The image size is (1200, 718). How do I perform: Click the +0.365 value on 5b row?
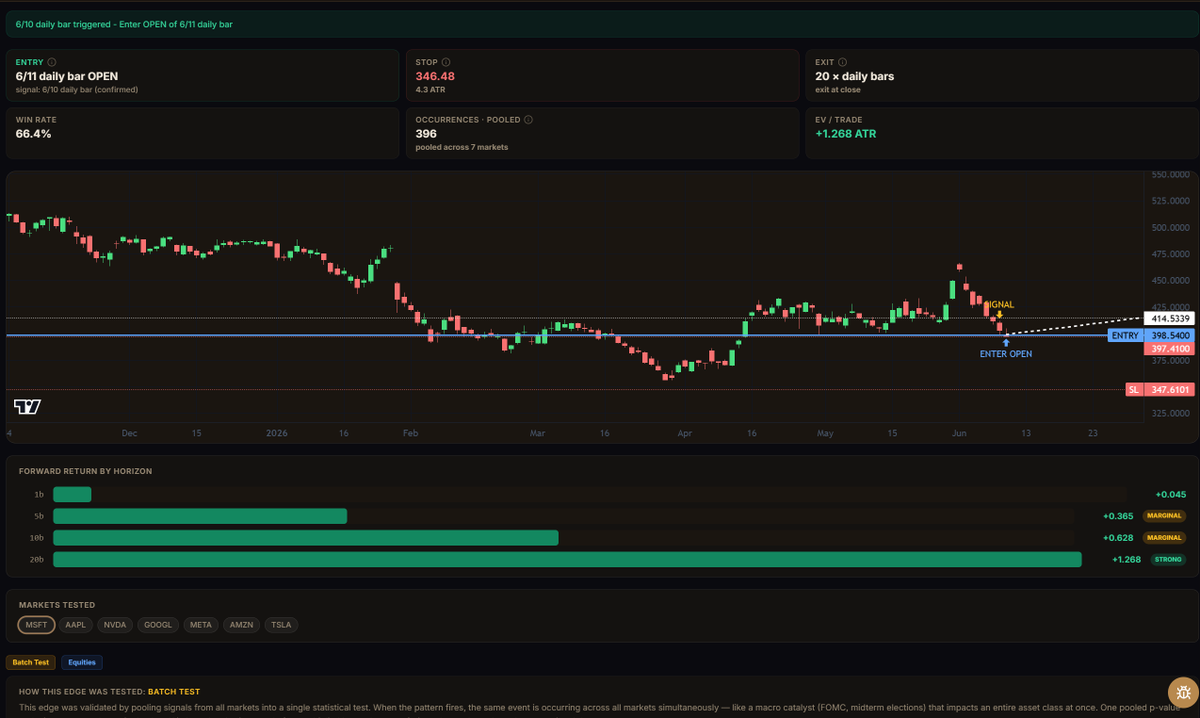click(x=1117, y=516)
